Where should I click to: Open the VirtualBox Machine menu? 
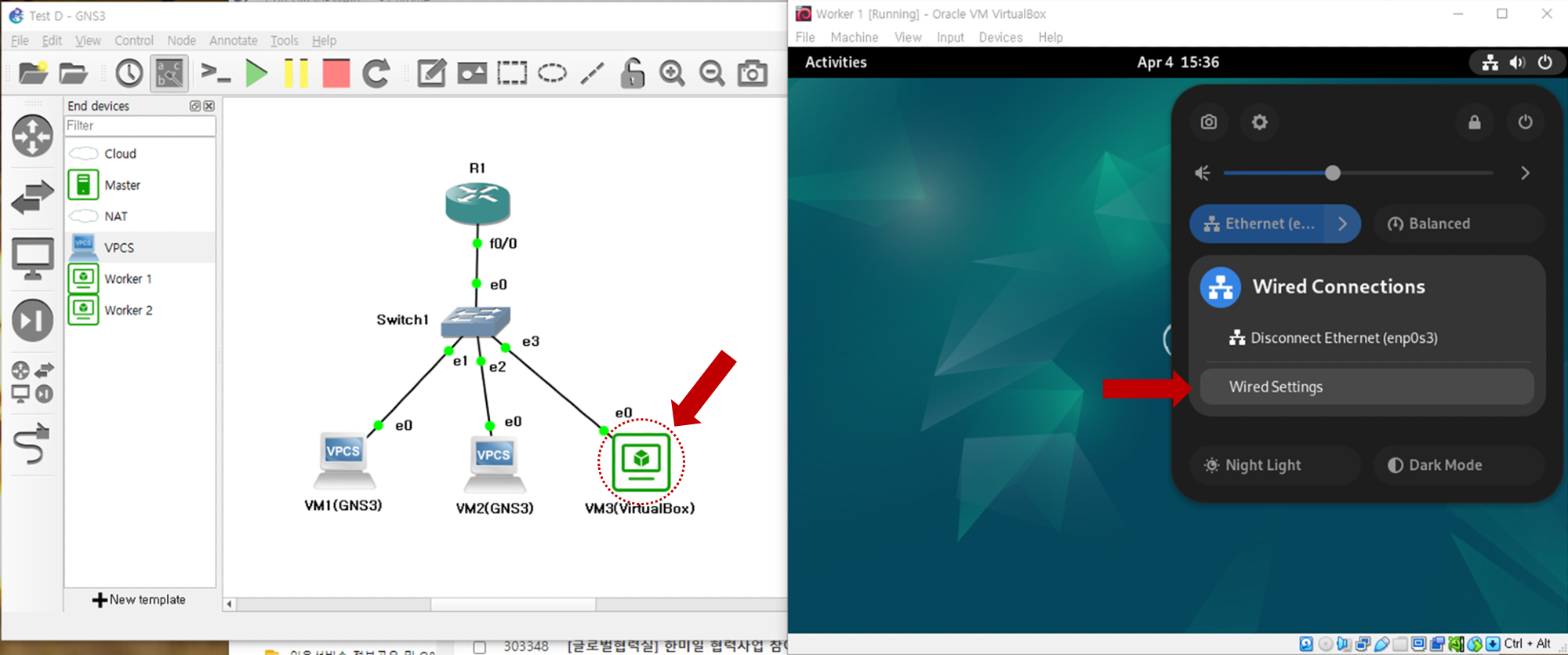[855, 37]
